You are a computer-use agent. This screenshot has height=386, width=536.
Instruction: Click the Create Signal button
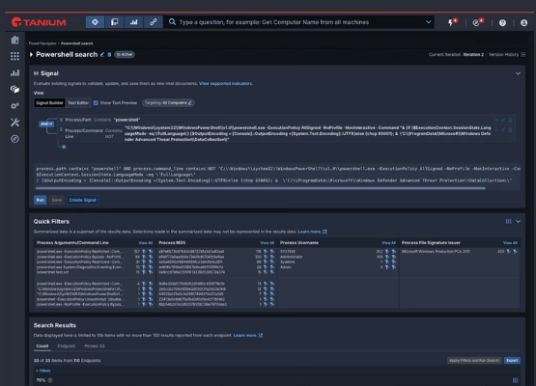coord(83,200)
